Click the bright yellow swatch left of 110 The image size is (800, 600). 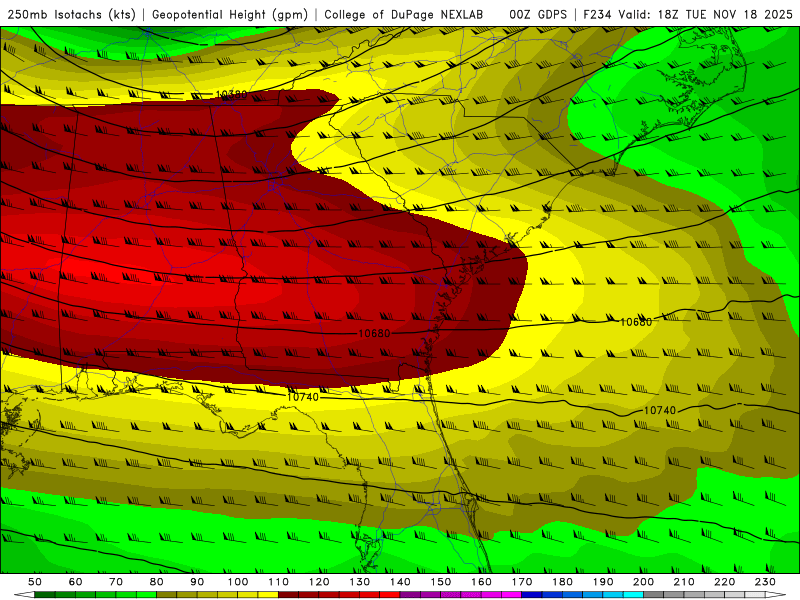[x=268, y=595]
